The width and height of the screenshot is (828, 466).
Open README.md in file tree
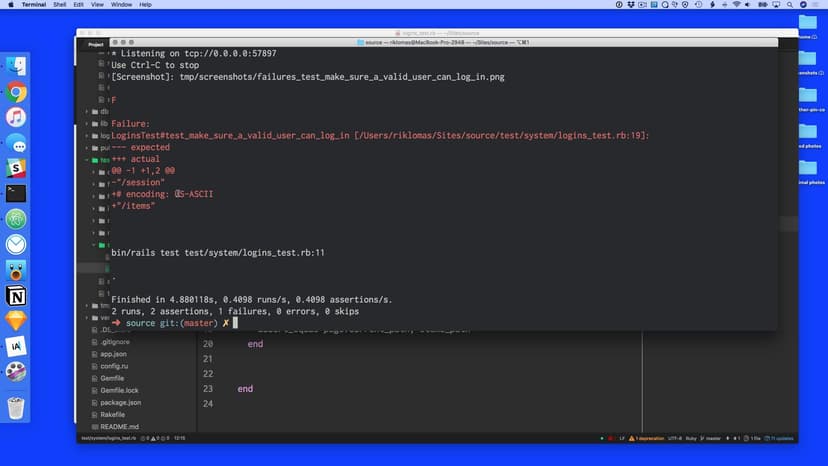[119, 426]
